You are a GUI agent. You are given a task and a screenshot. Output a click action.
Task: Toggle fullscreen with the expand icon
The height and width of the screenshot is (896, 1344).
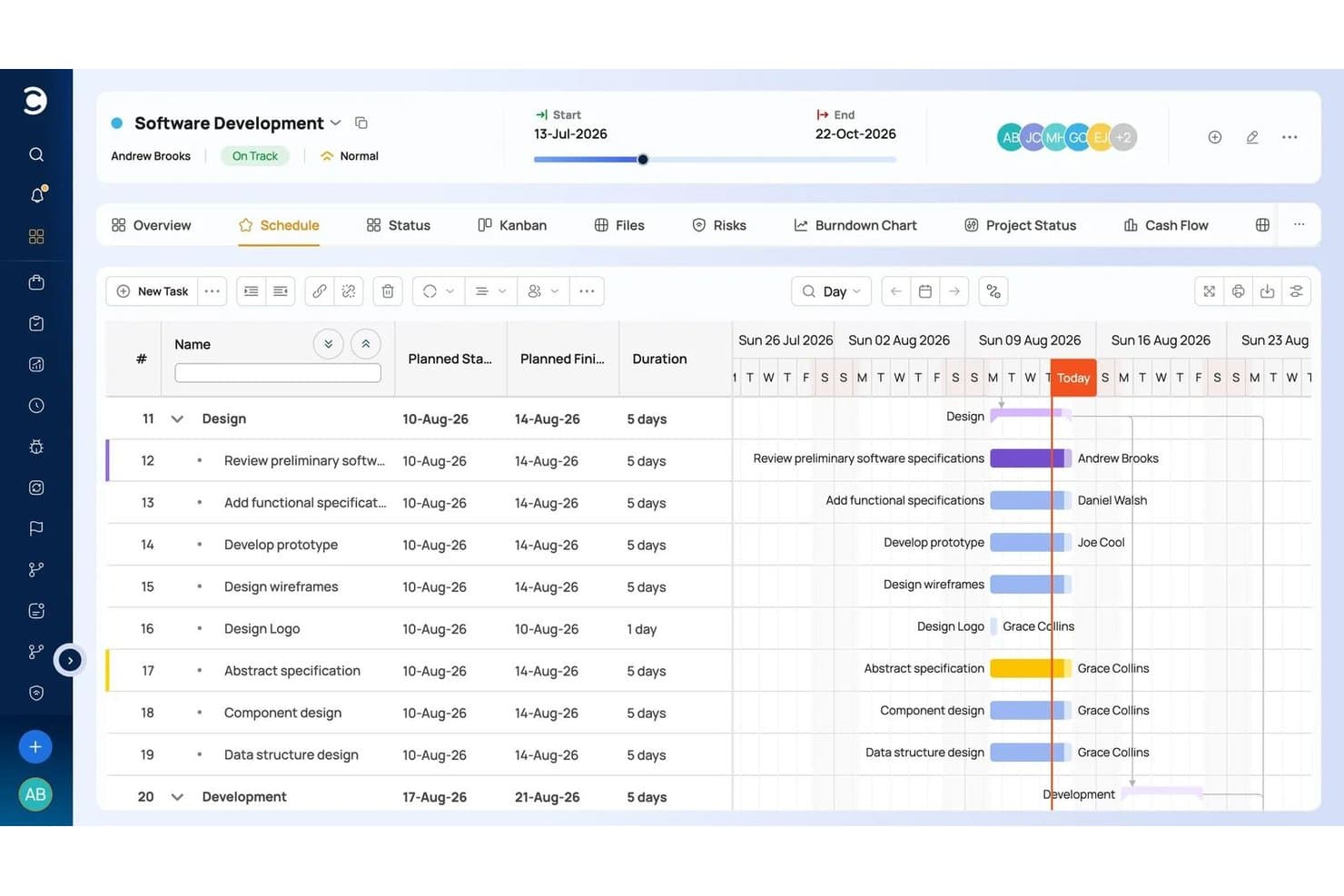pyautogui.click(x=1209, y=291)
